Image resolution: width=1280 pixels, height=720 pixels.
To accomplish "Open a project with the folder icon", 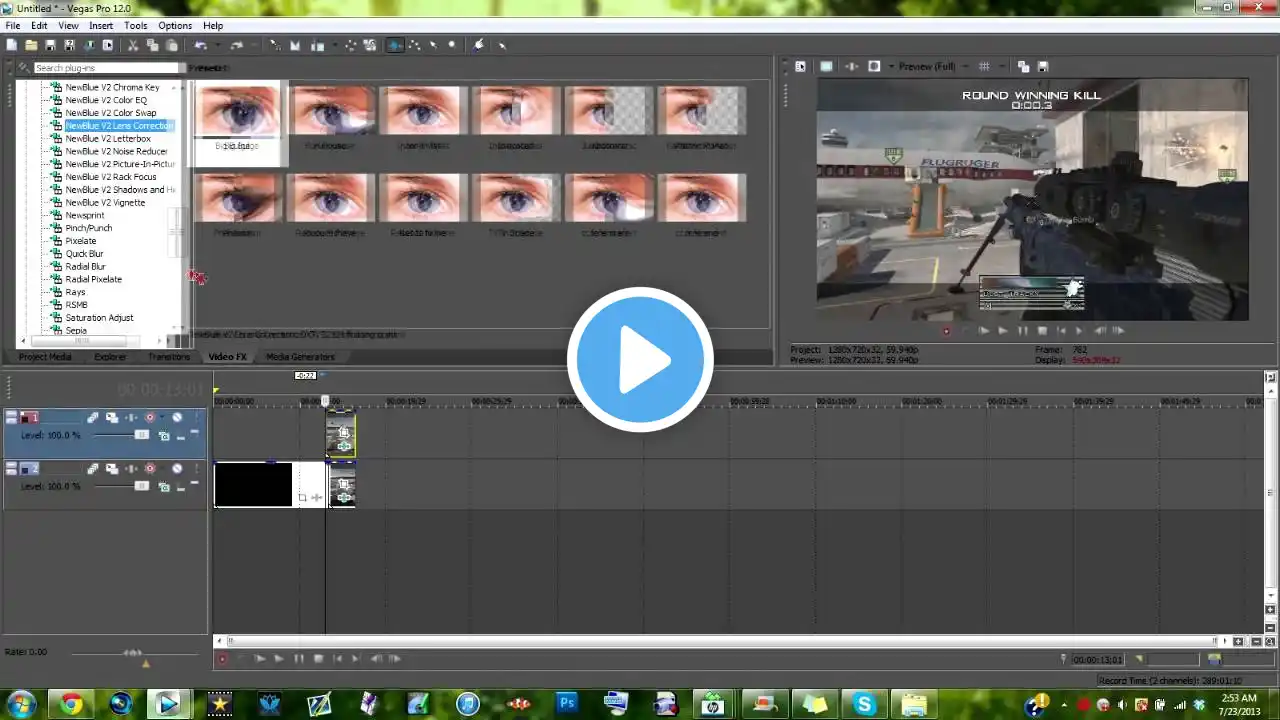I will pos(31,45).
